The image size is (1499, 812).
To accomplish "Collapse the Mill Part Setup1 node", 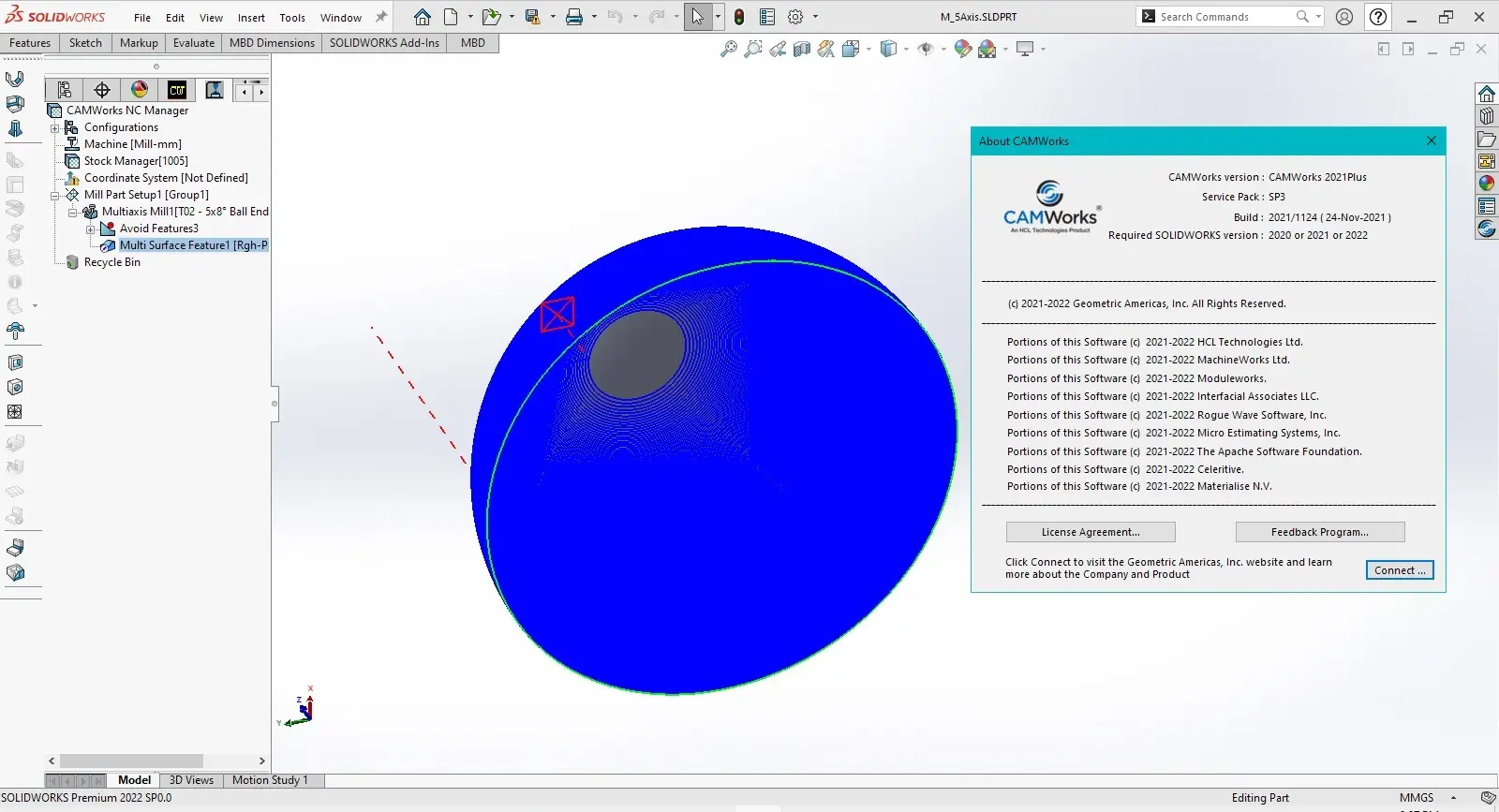I will click(54, 195).
